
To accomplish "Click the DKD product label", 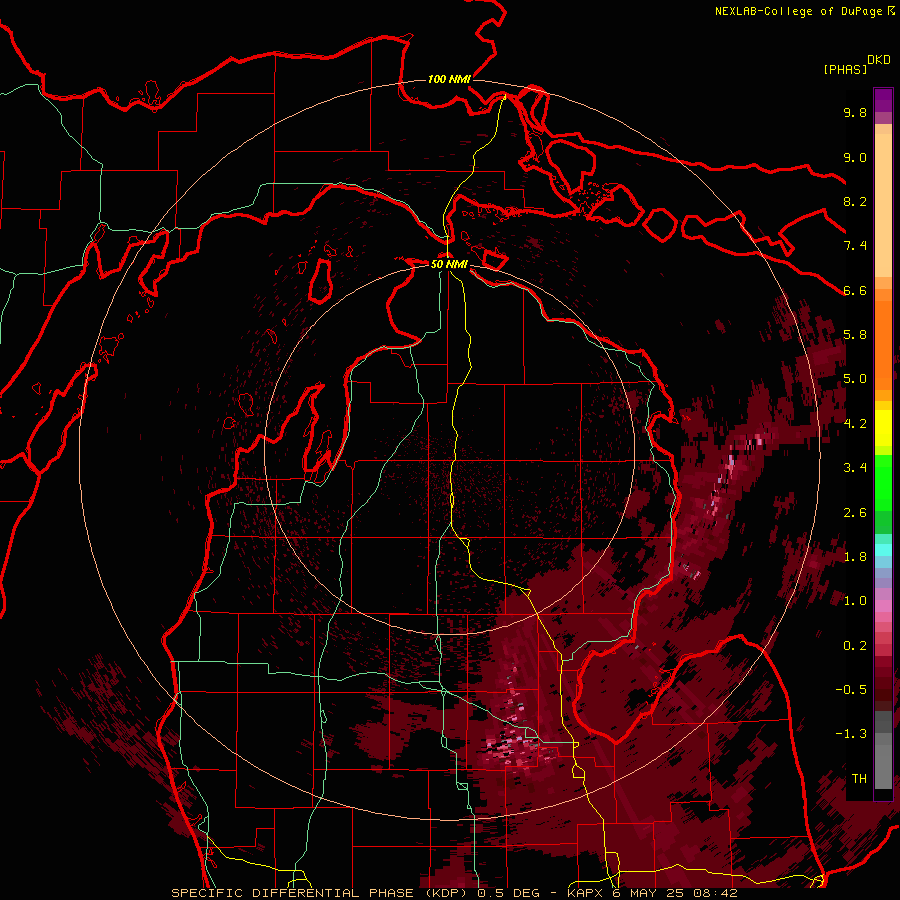I will pyautogui.click(x=879, y=60).
